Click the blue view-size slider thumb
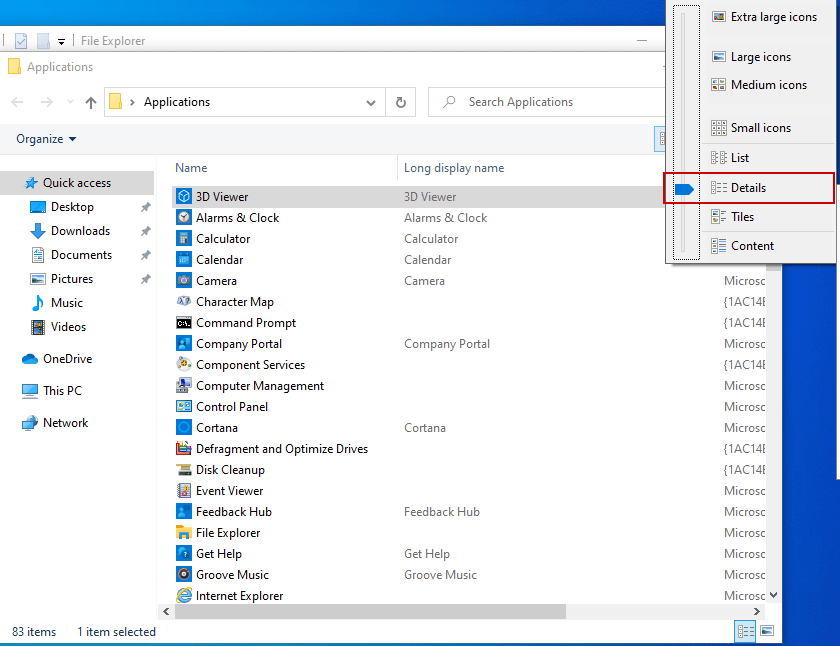Image resolution: width=840 pixels, height=646 pixels. (685, 188)
